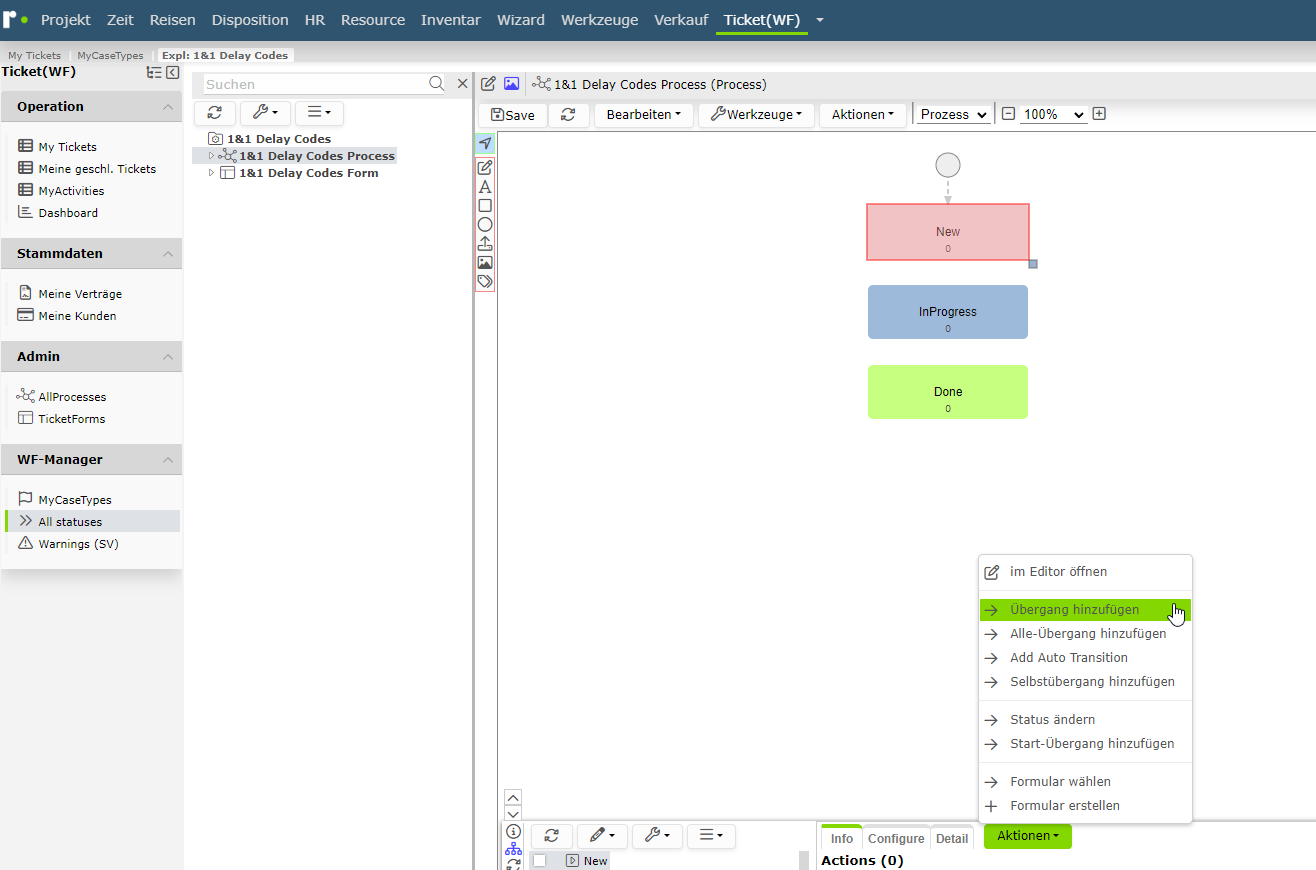Select the text tool in the palette
This screenshot has height=870, width=1316.
click(485, 186)
